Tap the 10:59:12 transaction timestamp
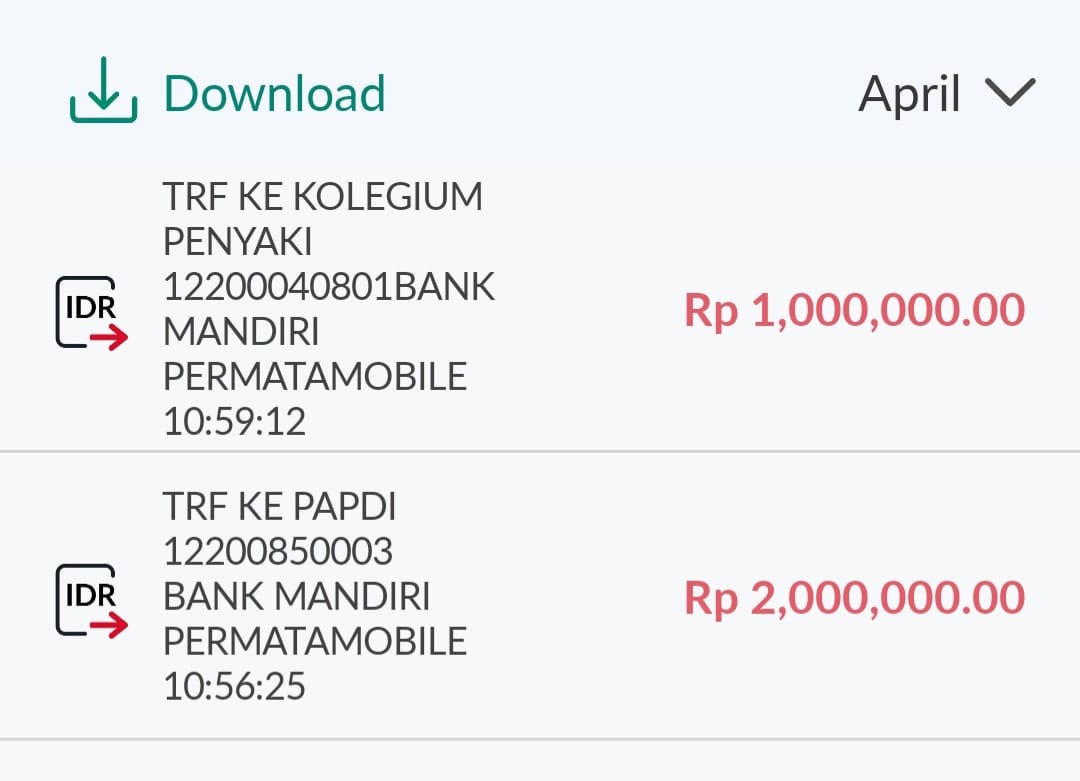The height and width of the screenshot is (781, 1080). 234,422
